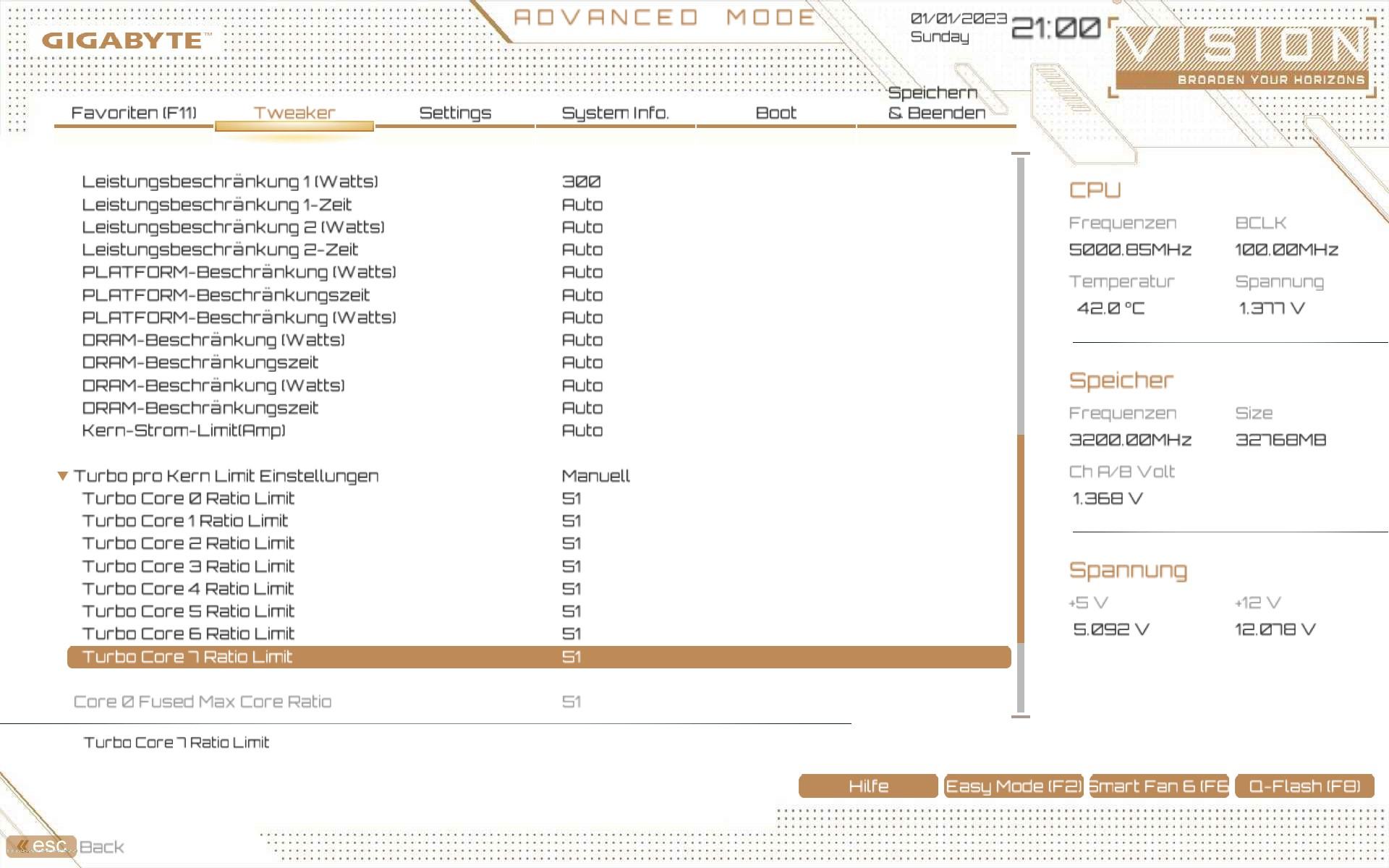
Task: Switch to the Tweaker tab
Action: pyautogui.click(x=294, y=113)
